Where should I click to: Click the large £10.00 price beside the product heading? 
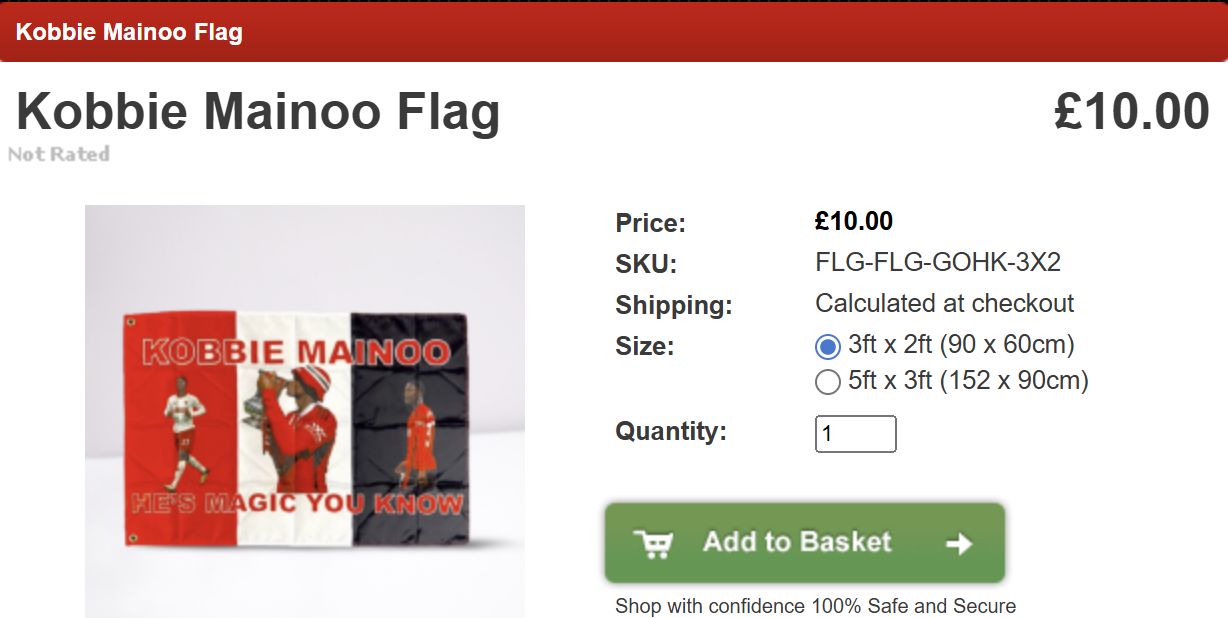coord(1132,111)
